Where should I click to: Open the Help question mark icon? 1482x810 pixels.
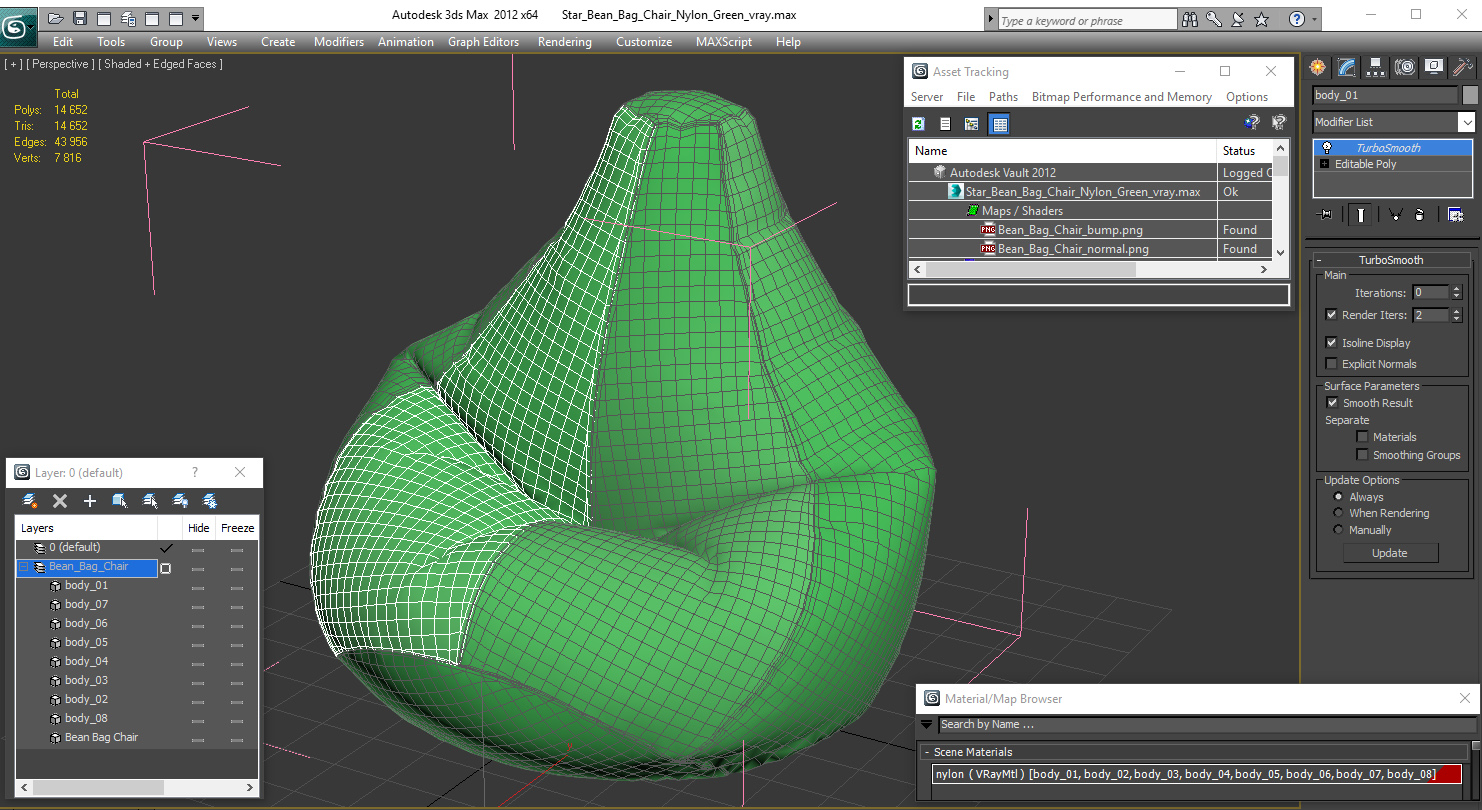[x=1296, y=19]
